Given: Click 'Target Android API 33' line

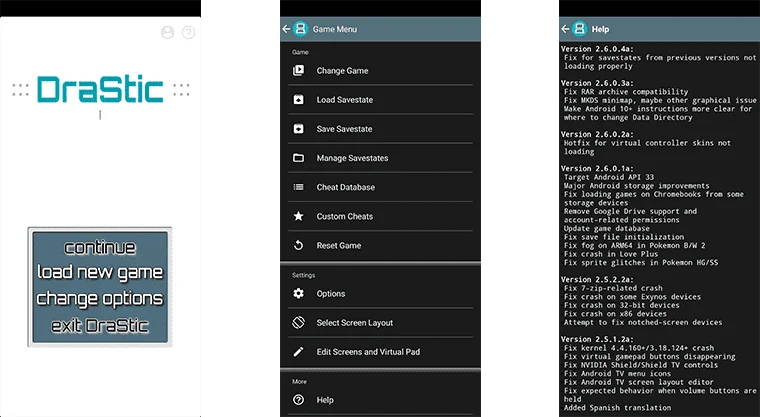Looking at the screenshot, I should [609, 177].
